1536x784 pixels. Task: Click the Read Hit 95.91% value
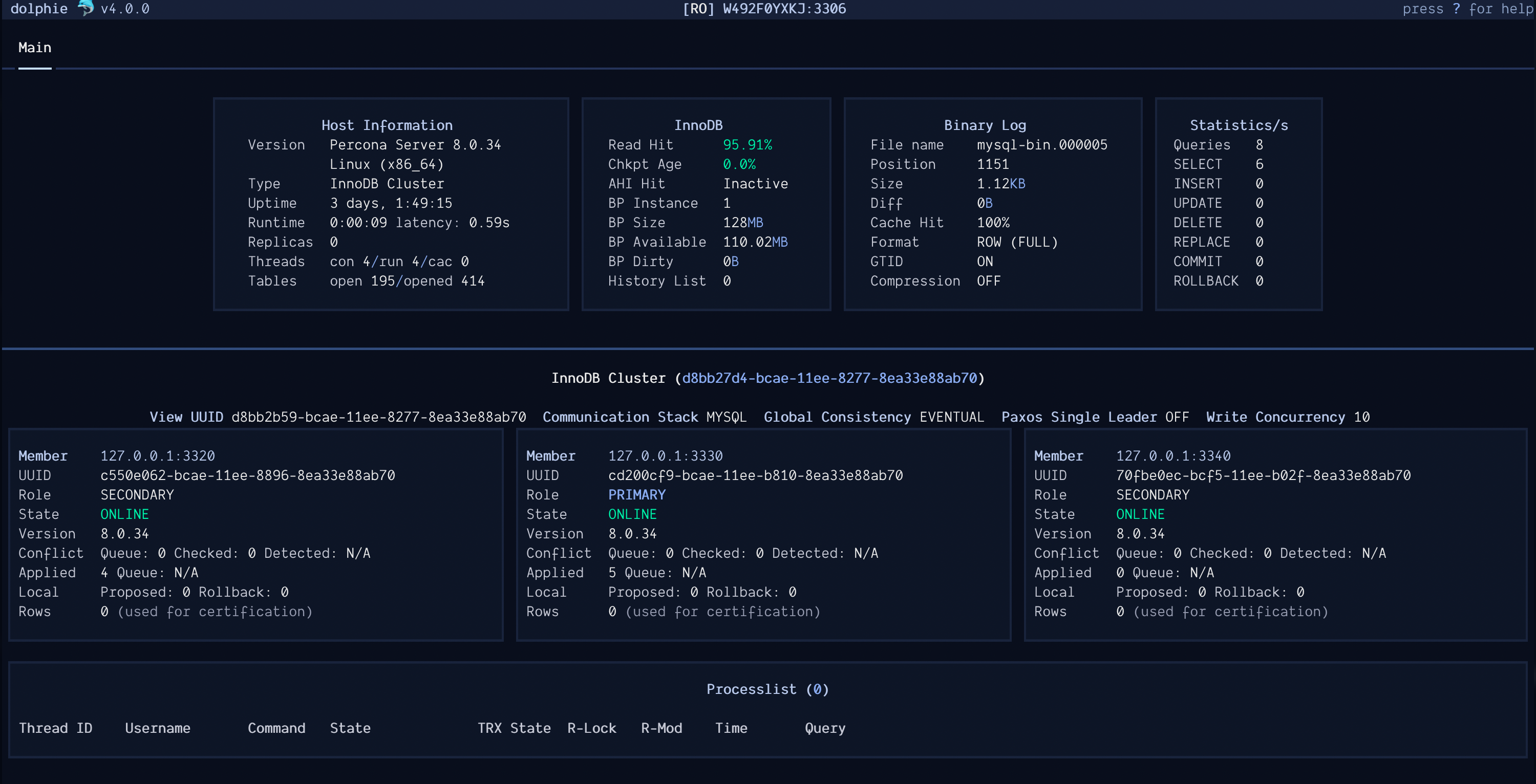[748, 144]
